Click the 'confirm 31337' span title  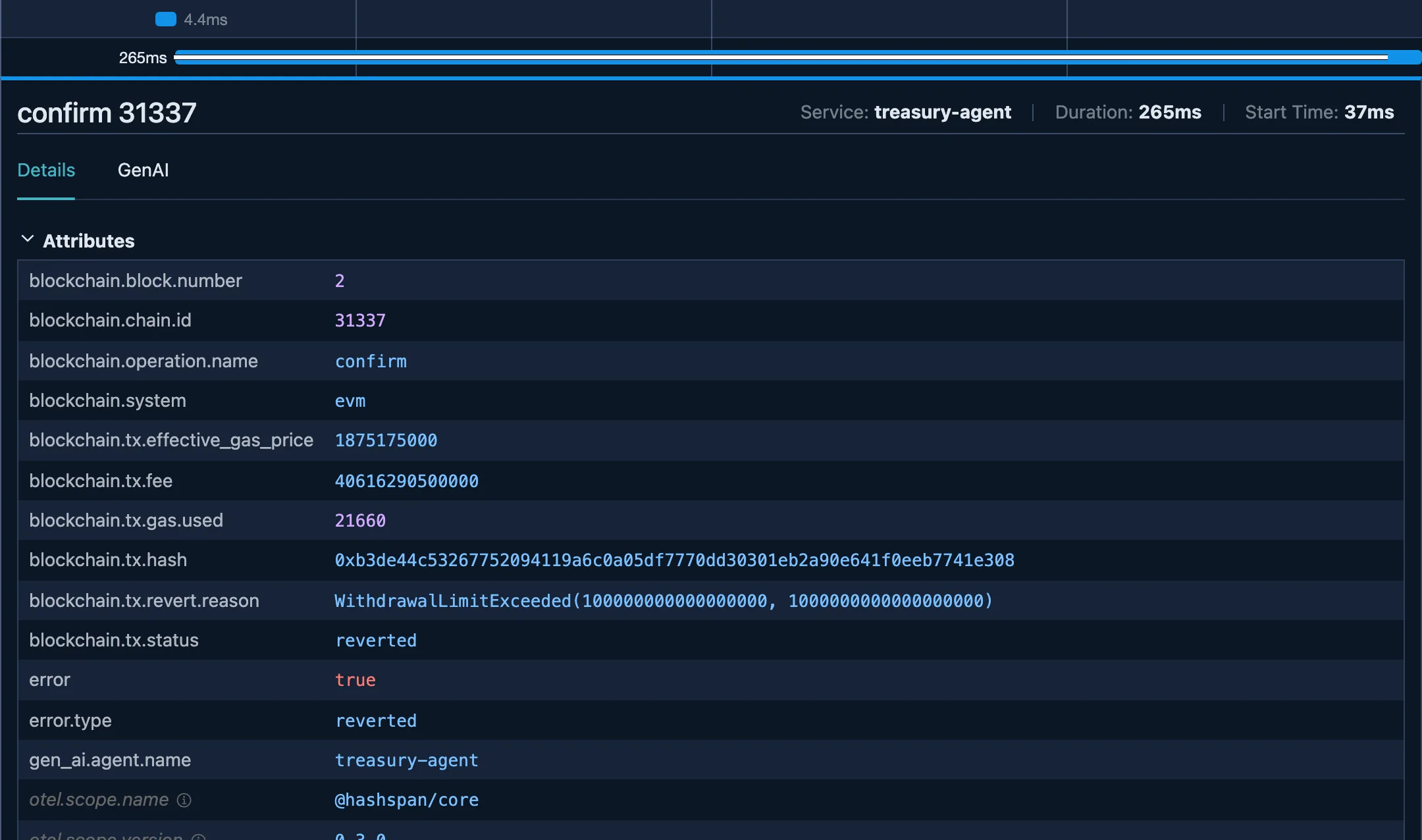click(x=107, y=113)
